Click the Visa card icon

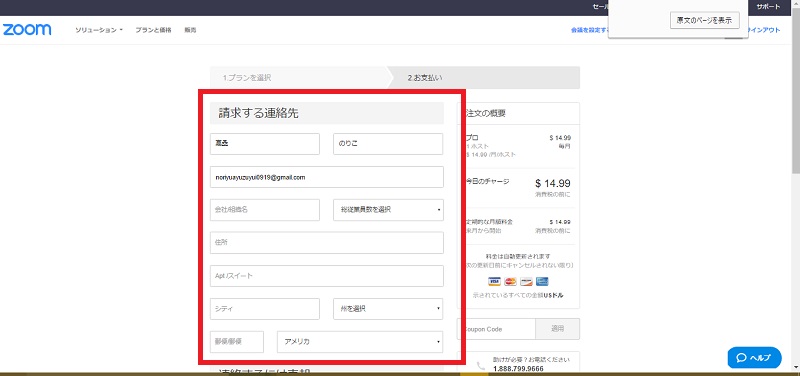(x=494, y=281)
